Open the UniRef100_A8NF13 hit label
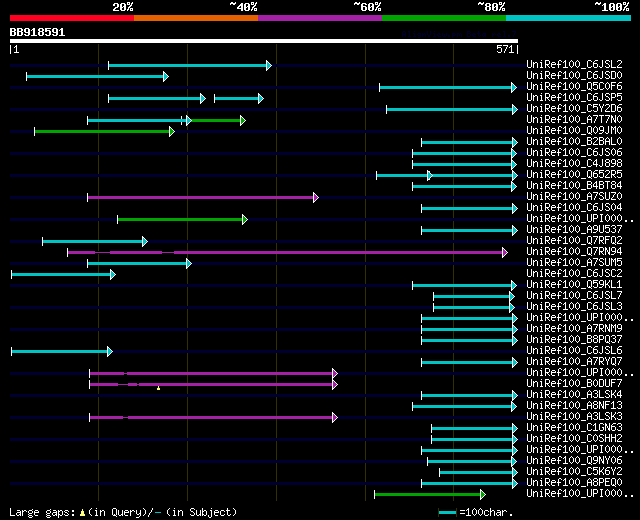This screenshot has height=520, width=640. click(574, 406)
